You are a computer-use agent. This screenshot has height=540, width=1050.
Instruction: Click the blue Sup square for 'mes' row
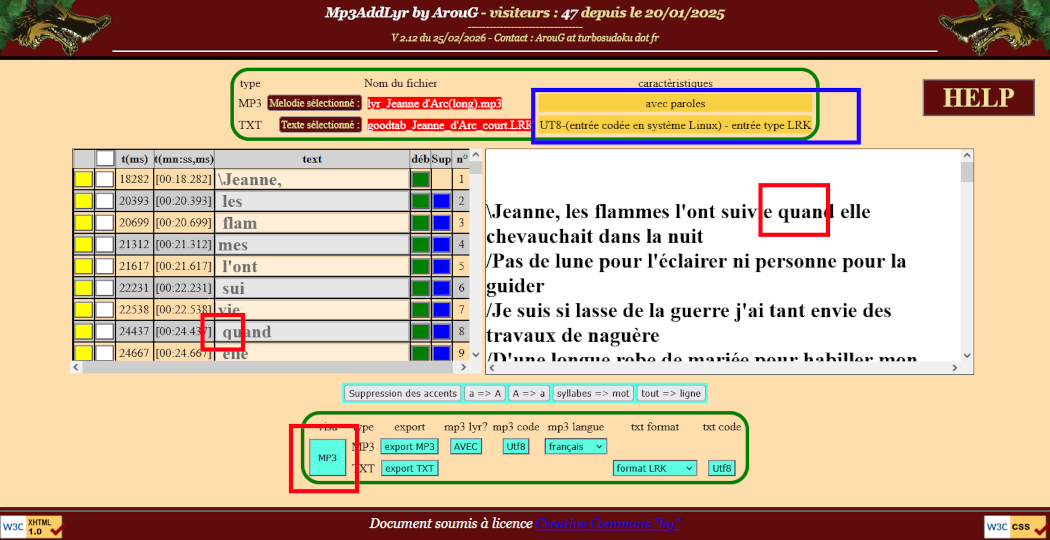tap(441, 245)
